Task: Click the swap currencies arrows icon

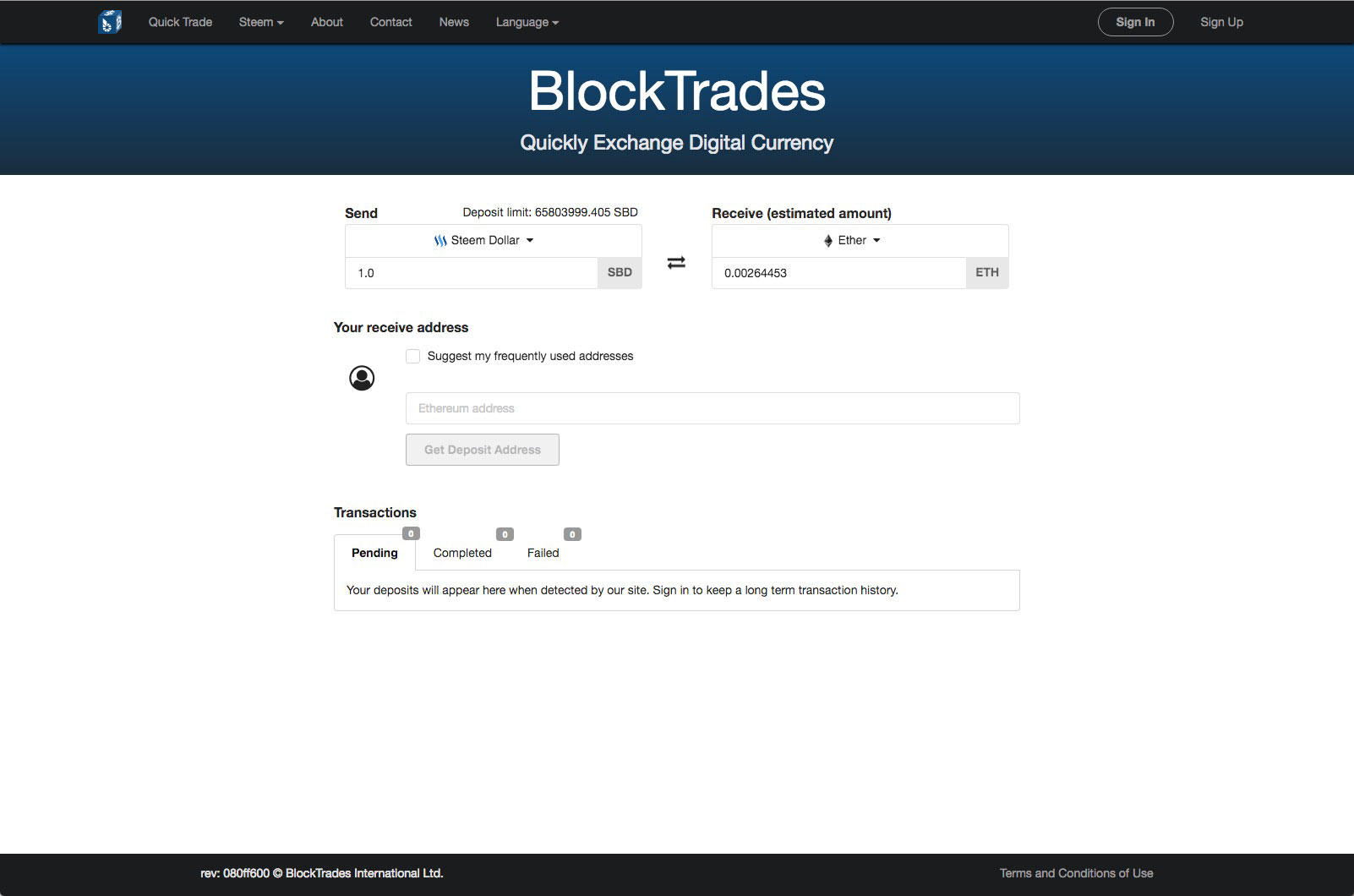Action: coord(676,263)
